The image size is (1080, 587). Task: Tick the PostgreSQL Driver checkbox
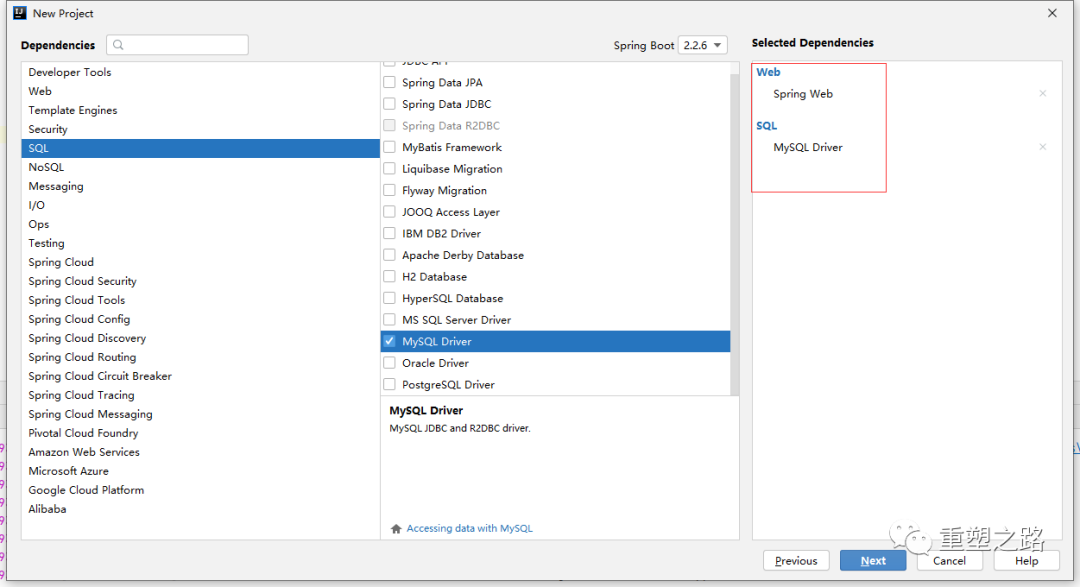coord(390,385)
